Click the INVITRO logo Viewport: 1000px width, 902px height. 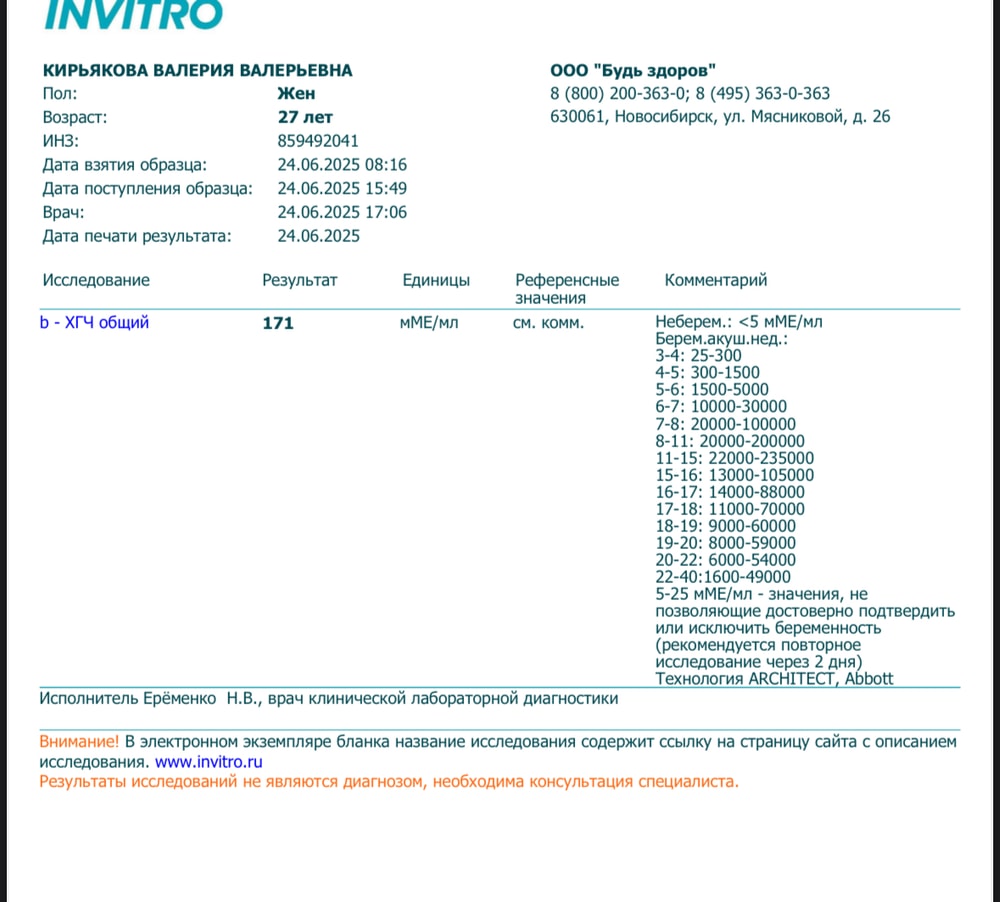click(133, 14)
